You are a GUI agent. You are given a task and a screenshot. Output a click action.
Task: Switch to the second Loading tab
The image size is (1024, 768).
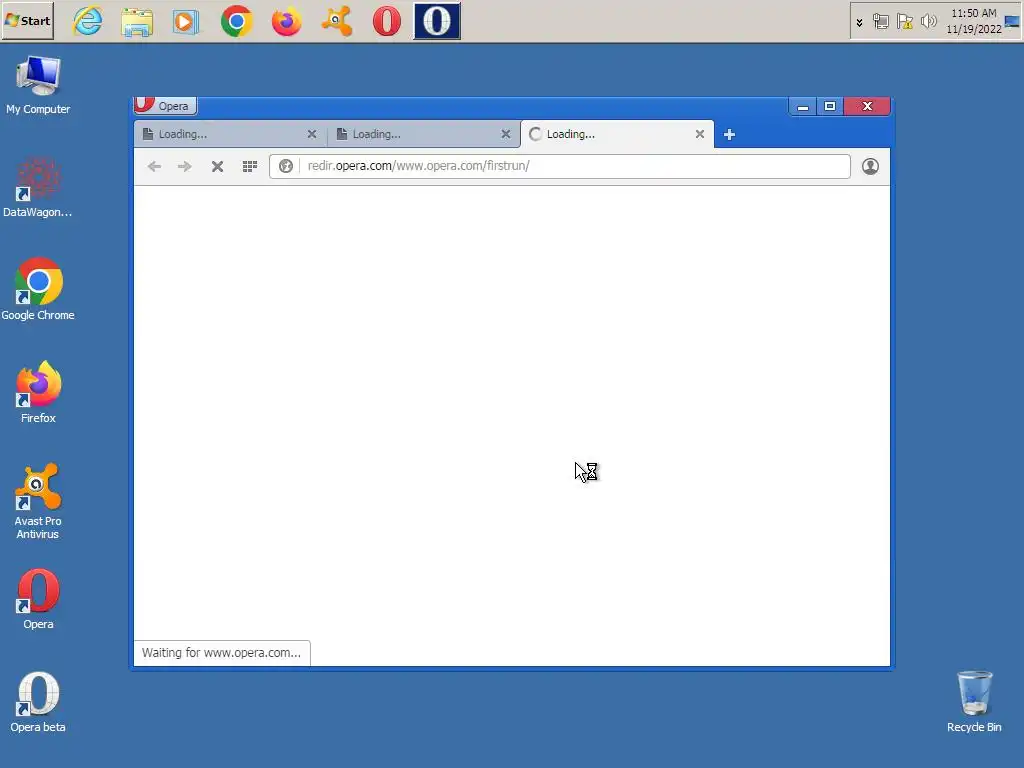[423, 134]
